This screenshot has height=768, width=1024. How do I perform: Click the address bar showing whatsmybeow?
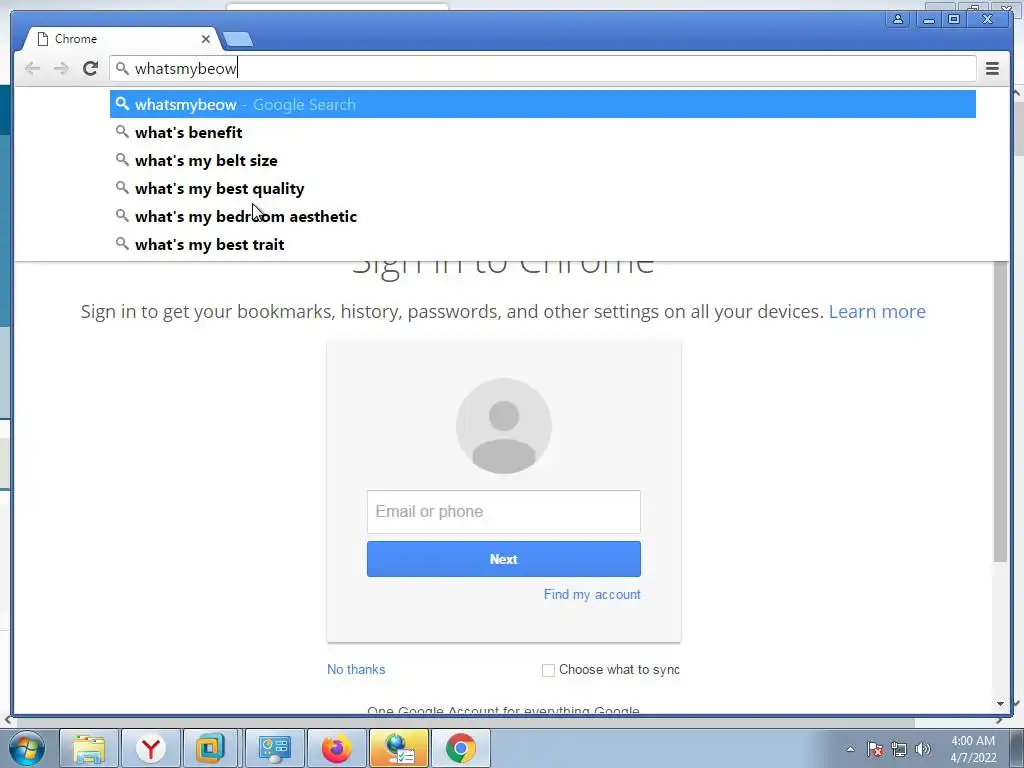click(x=542, y=68)
